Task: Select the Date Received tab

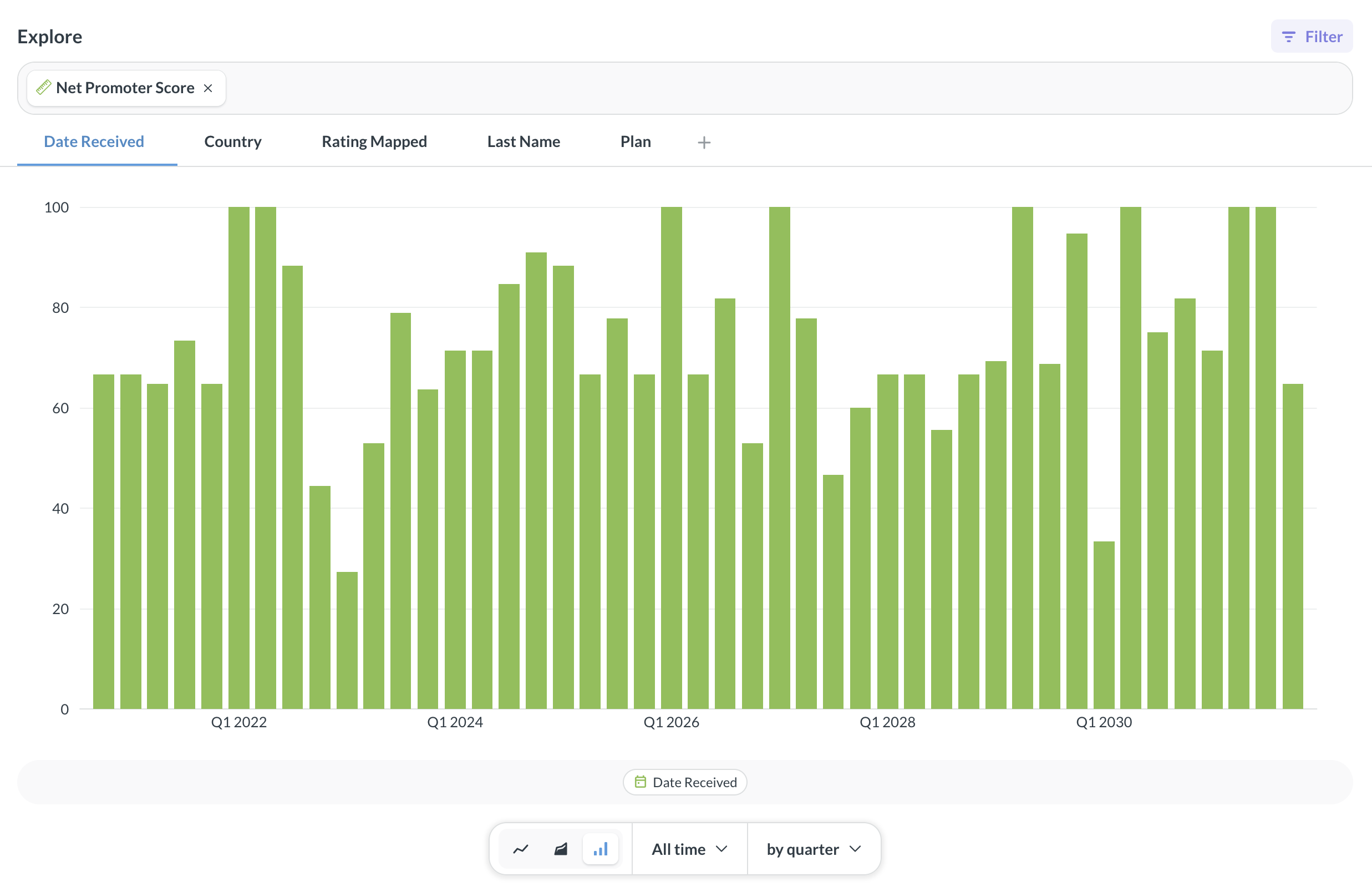Action: coord(94,142)
